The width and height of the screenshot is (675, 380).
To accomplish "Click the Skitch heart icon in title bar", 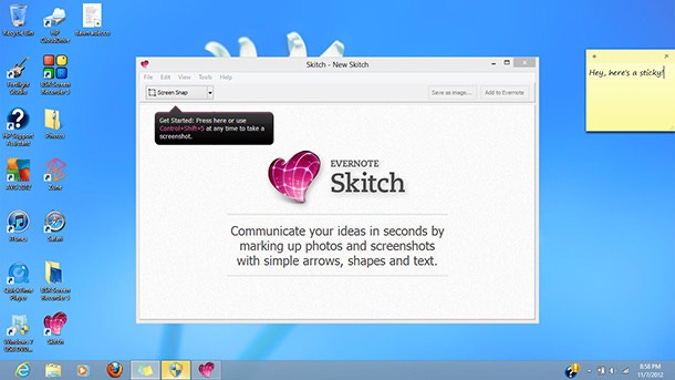I will pyautogui.click(x=145, y=64).
